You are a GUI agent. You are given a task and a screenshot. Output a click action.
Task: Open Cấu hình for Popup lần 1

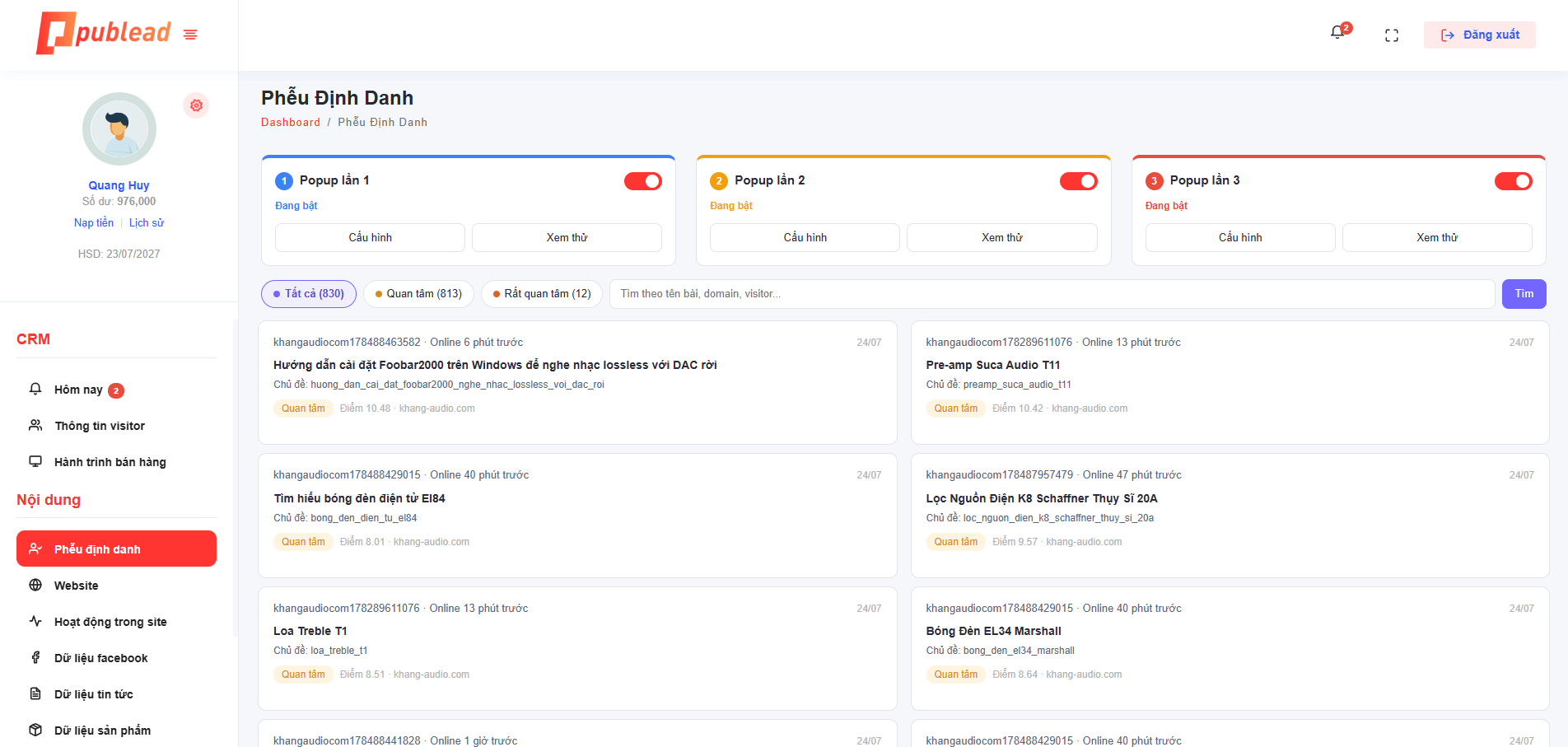pos(370,237)
